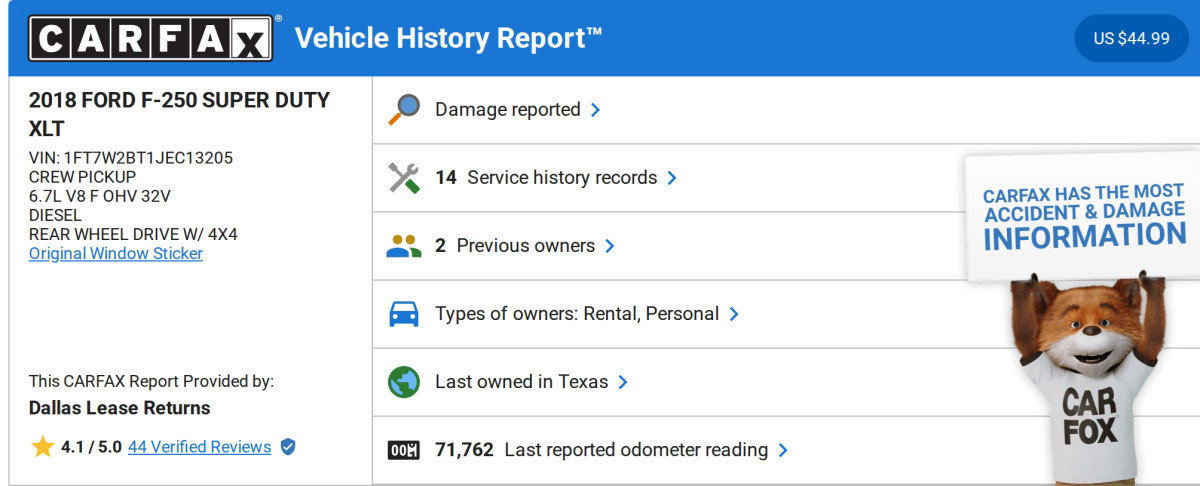The height and width of the screenshot is (486, 1200).
Task: Click the US $44.99 price button
Action: (1131, 39)
